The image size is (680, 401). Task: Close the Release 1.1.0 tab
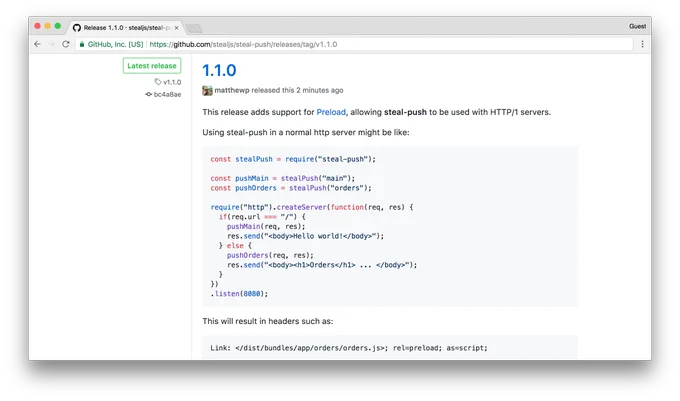tap(177, 28)
